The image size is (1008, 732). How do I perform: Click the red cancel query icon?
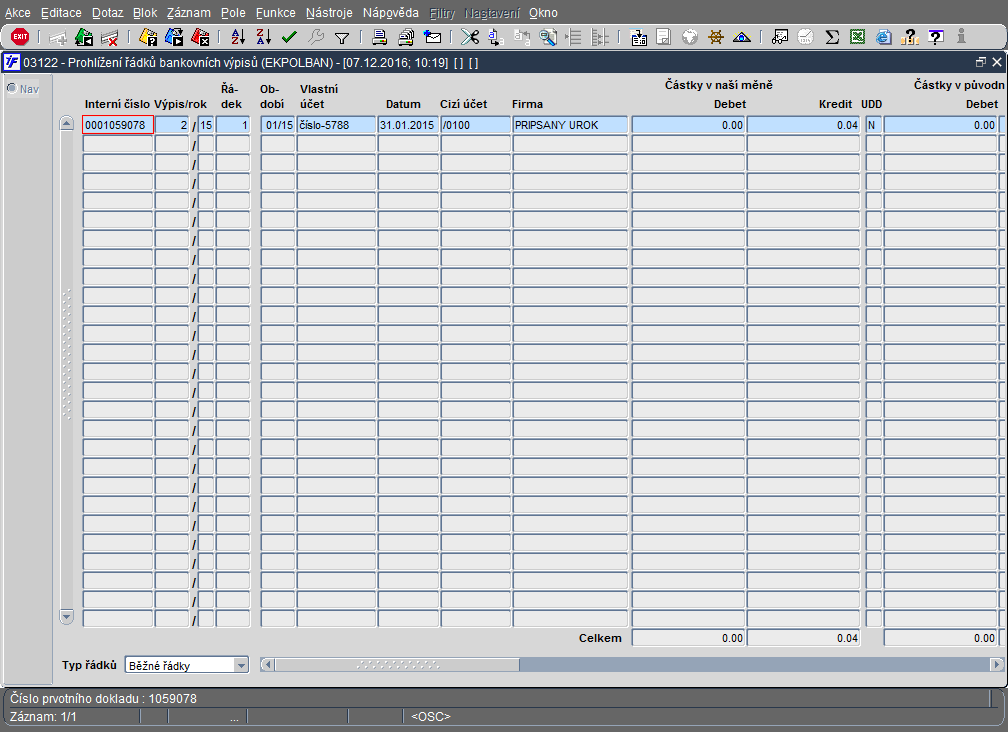(201, 37)
